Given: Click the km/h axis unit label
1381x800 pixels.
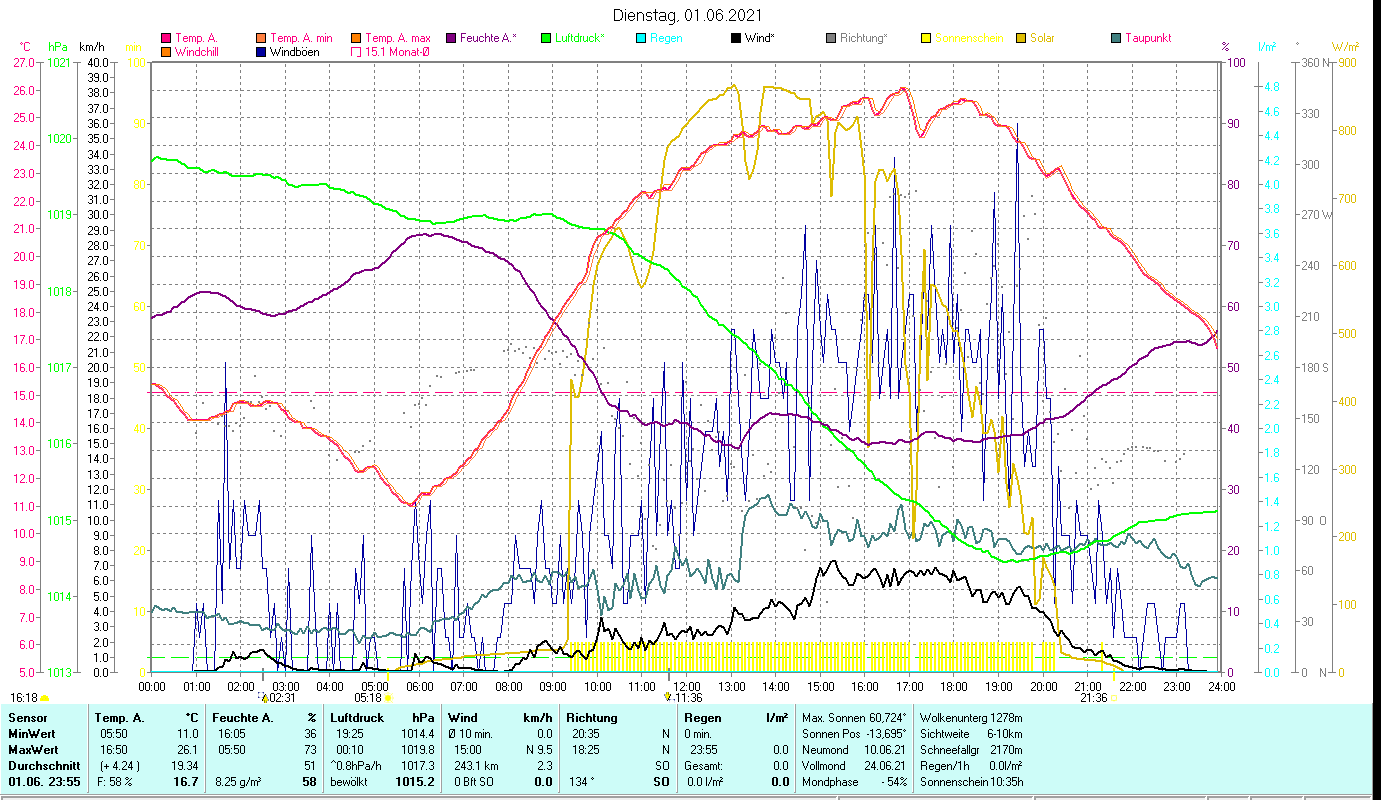Looking at the screenshot, I should (x=91, y=47).
